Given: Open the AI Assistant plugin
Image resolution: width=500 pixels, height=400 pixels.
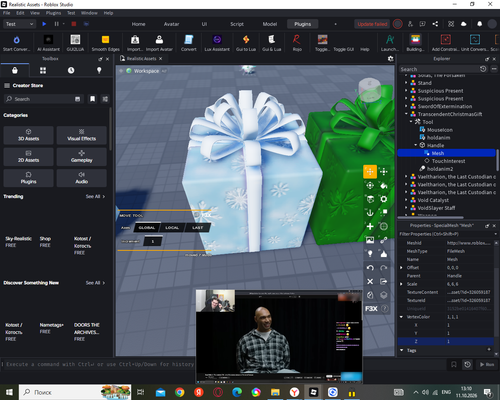Looking at the screenshot, I should point(48,43).
